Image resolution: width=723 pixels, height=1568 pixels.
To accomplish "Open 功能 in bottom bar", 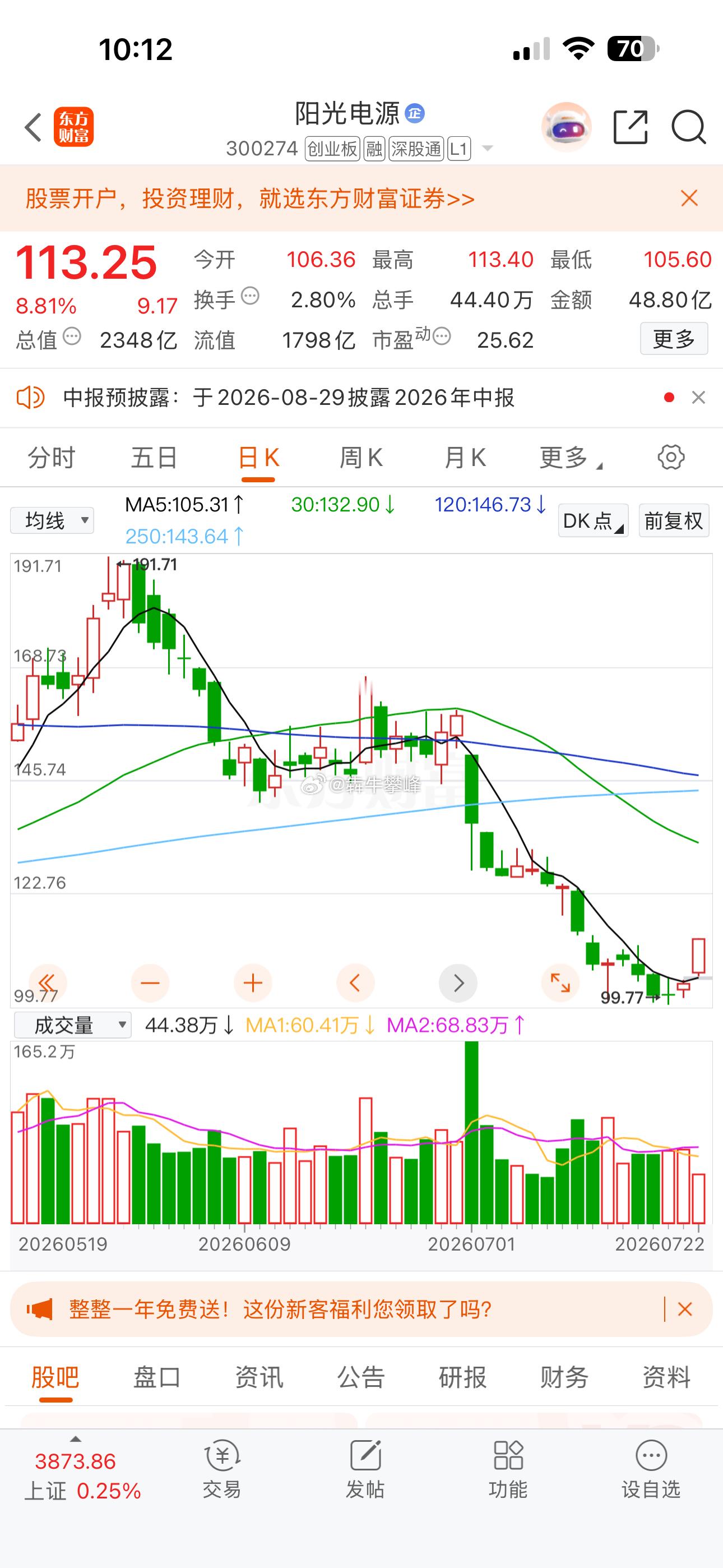I will [x=508, y=1469].
